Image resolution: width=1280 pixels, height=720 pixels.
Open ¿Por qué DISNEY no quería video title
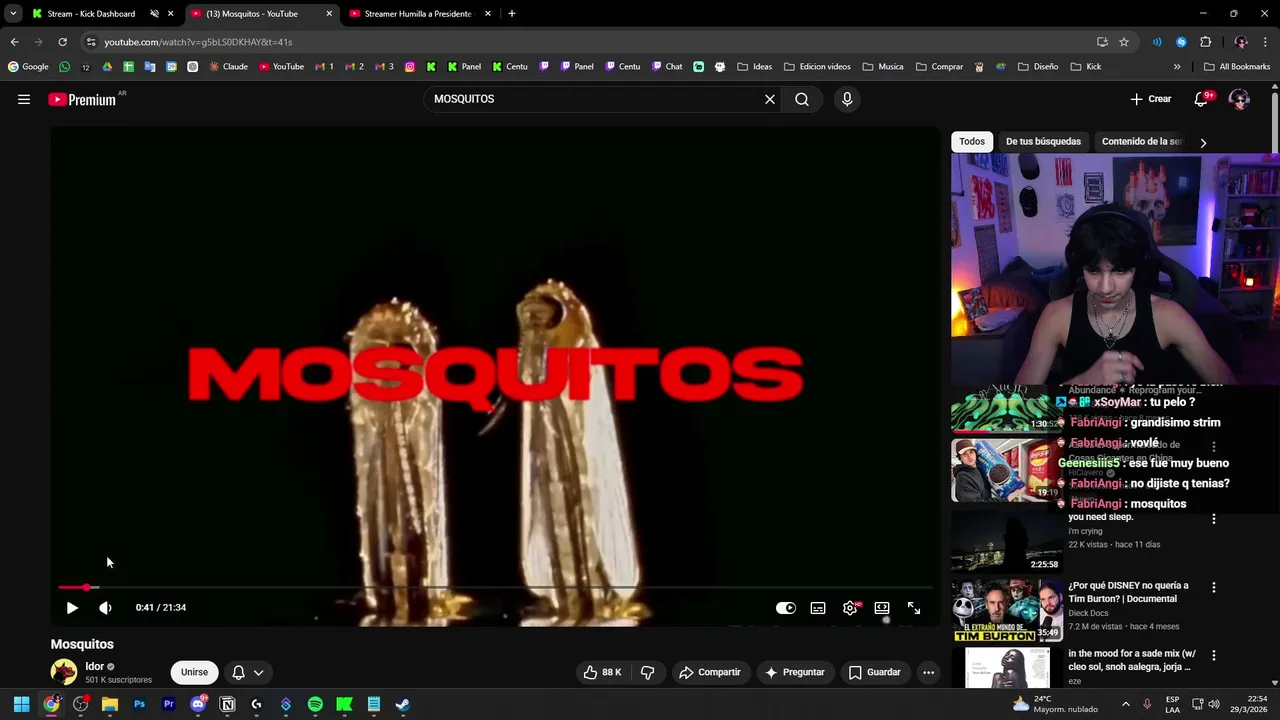(1128, 592)
